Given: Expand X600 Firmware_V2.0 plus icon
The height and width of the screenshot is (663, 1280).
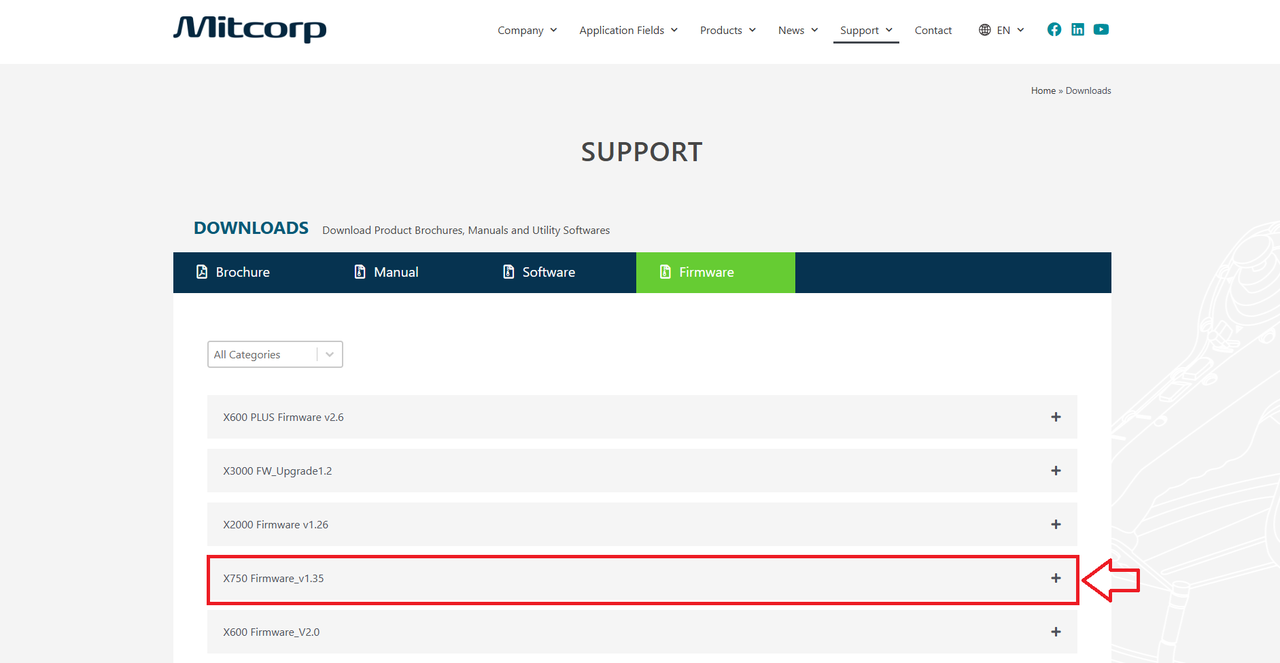Looking at the screenshot, I should click(1056, 632).
